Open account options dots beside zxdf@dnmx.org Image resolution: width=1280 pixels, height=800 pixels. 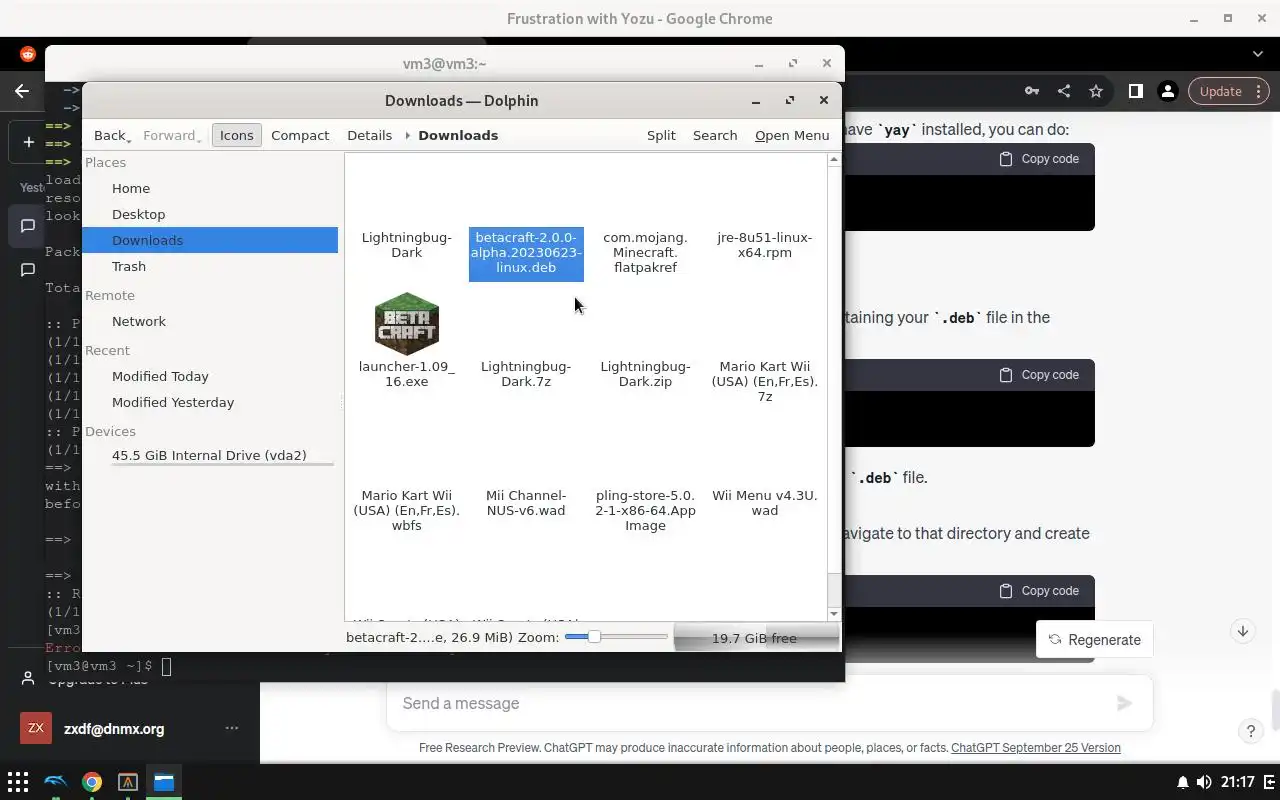232,728
